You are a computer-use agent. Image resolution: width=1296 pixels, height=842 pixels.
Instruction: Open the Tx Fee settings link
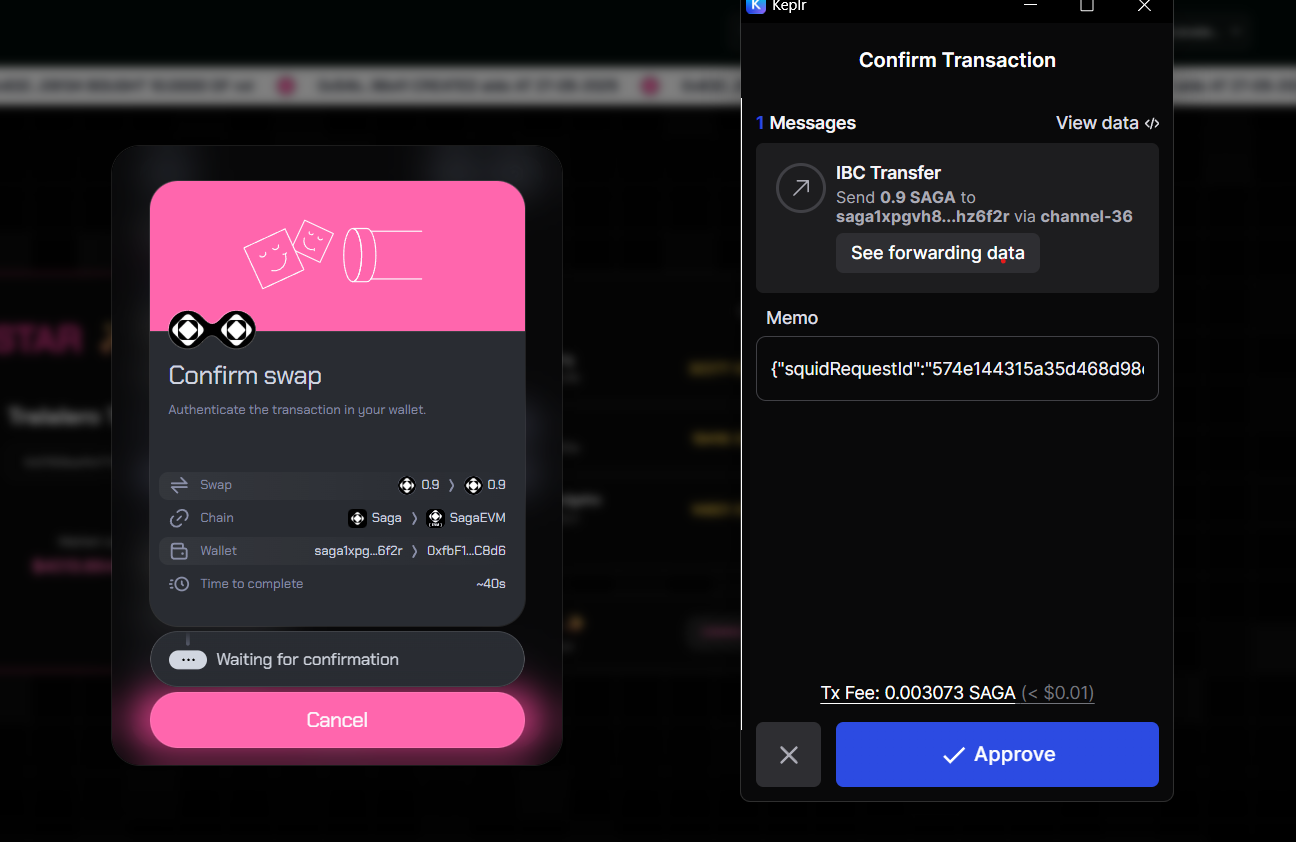click(957, 693)
